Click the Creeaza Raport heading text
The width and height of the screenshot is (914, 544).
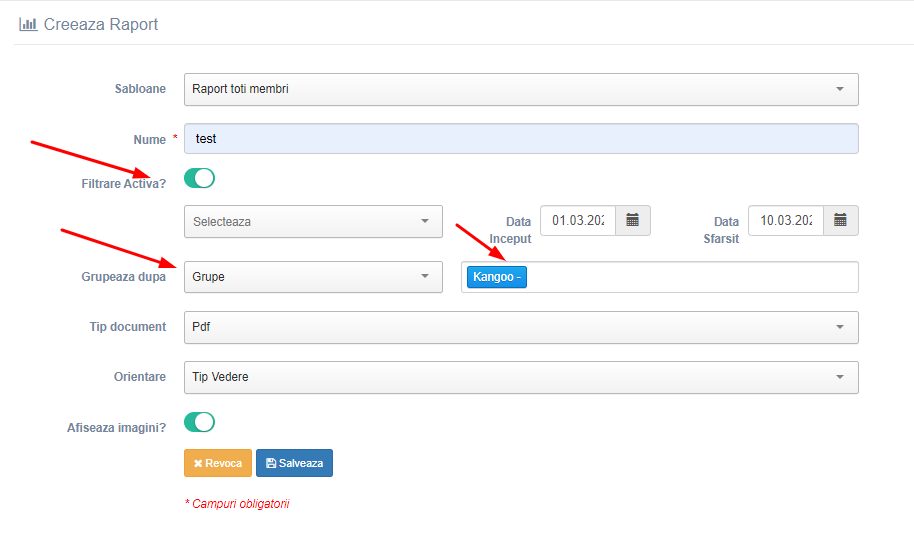(x=101, y=24)
